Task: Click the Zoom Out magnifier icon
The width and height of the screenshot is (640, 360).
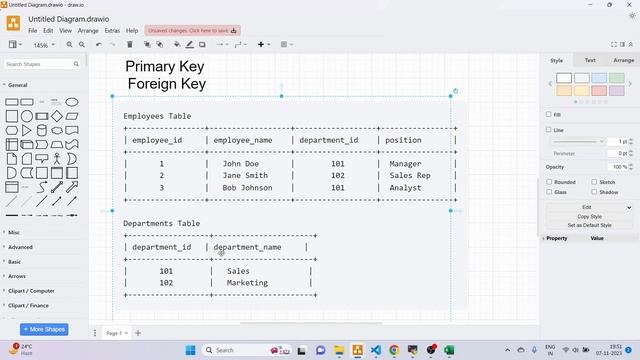Action: pyautogui.click(x=82, y=44)
